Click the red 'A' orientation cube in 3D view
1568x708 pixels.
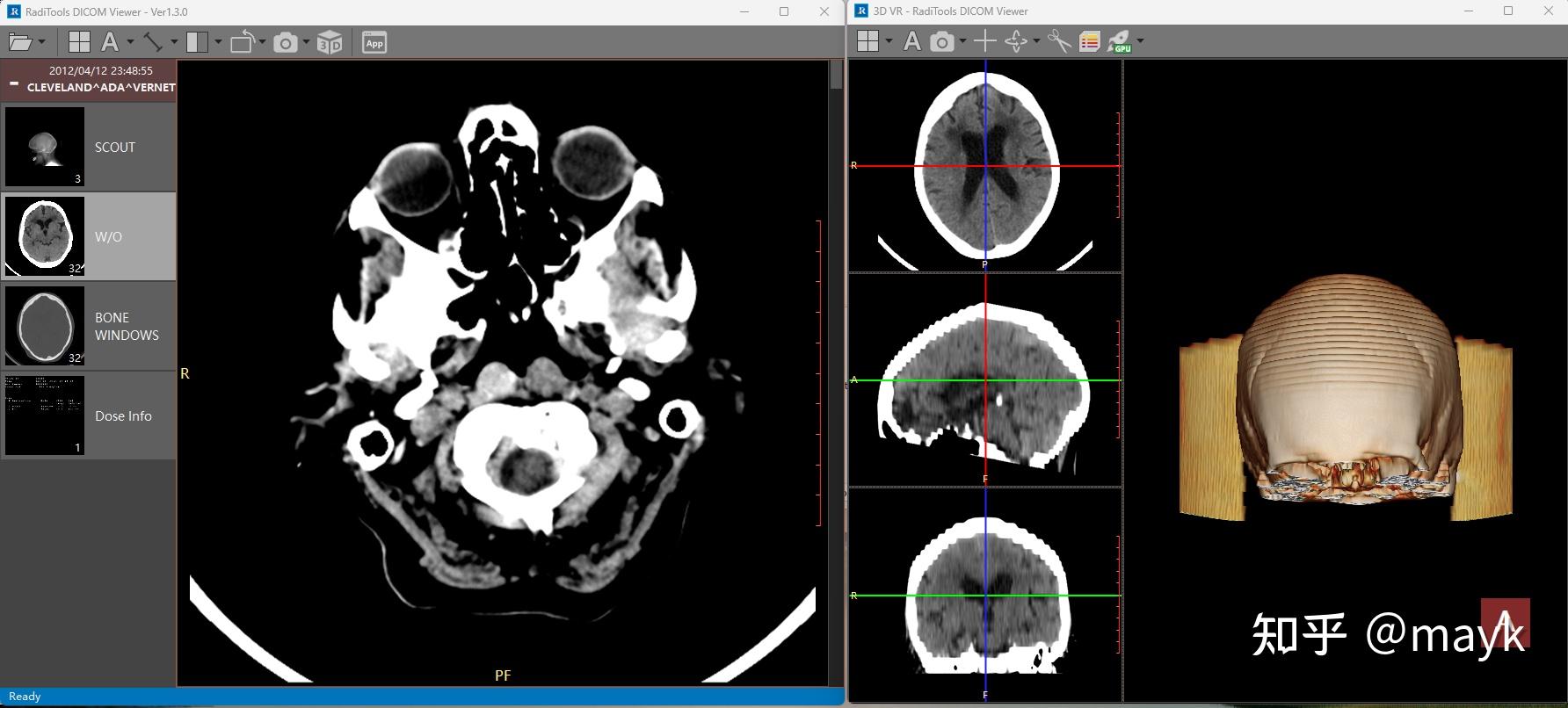click(x=1505, y=622)
